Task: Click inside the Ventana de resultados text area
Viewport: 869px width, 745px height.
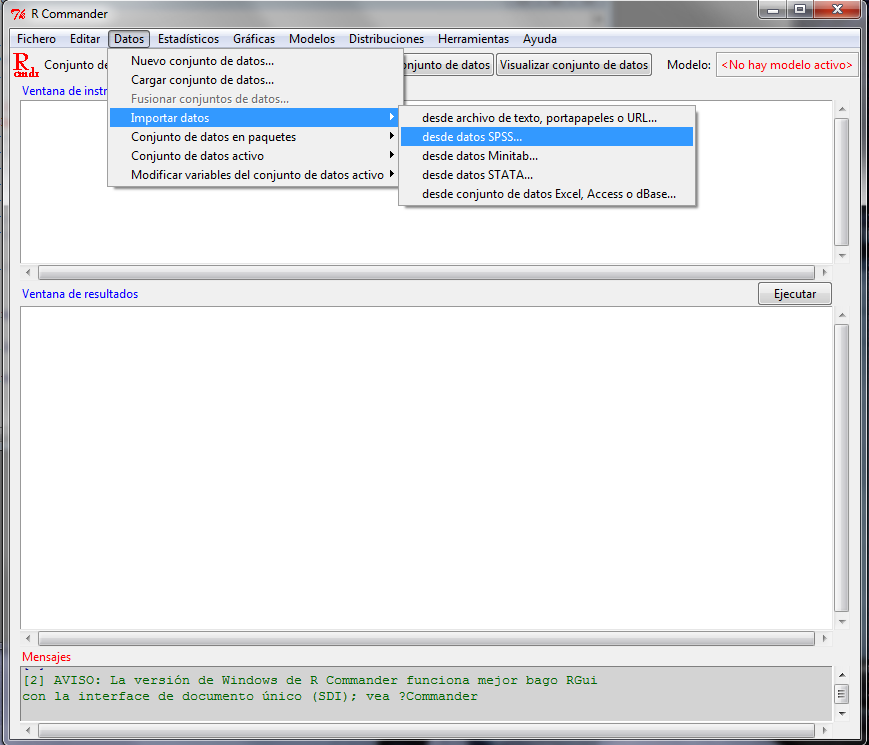Action: pos(426,468)
